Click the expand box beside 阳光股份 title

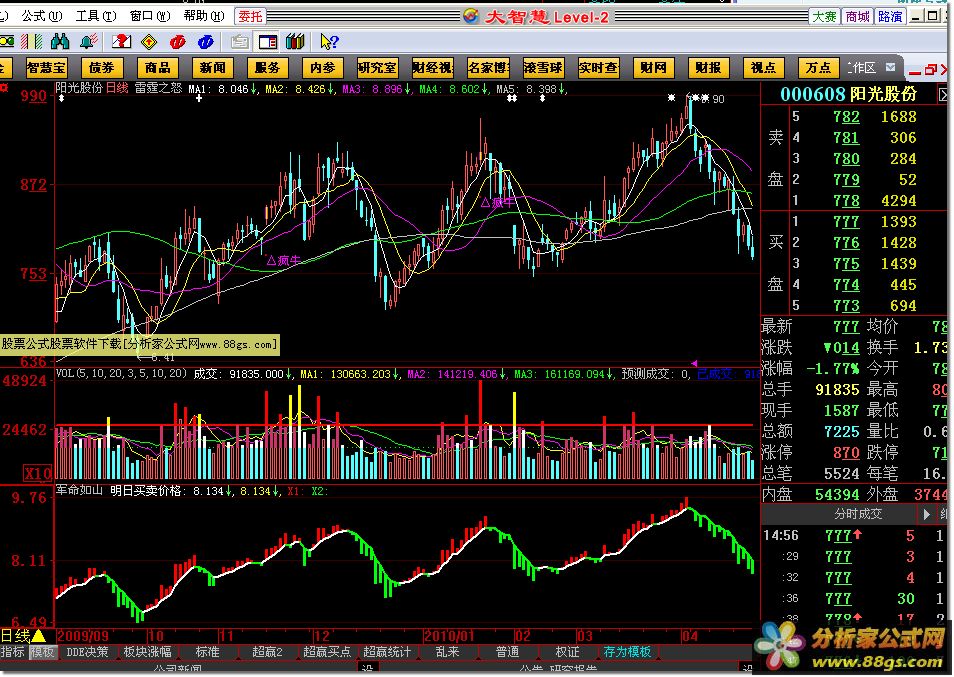coord(943,94)
